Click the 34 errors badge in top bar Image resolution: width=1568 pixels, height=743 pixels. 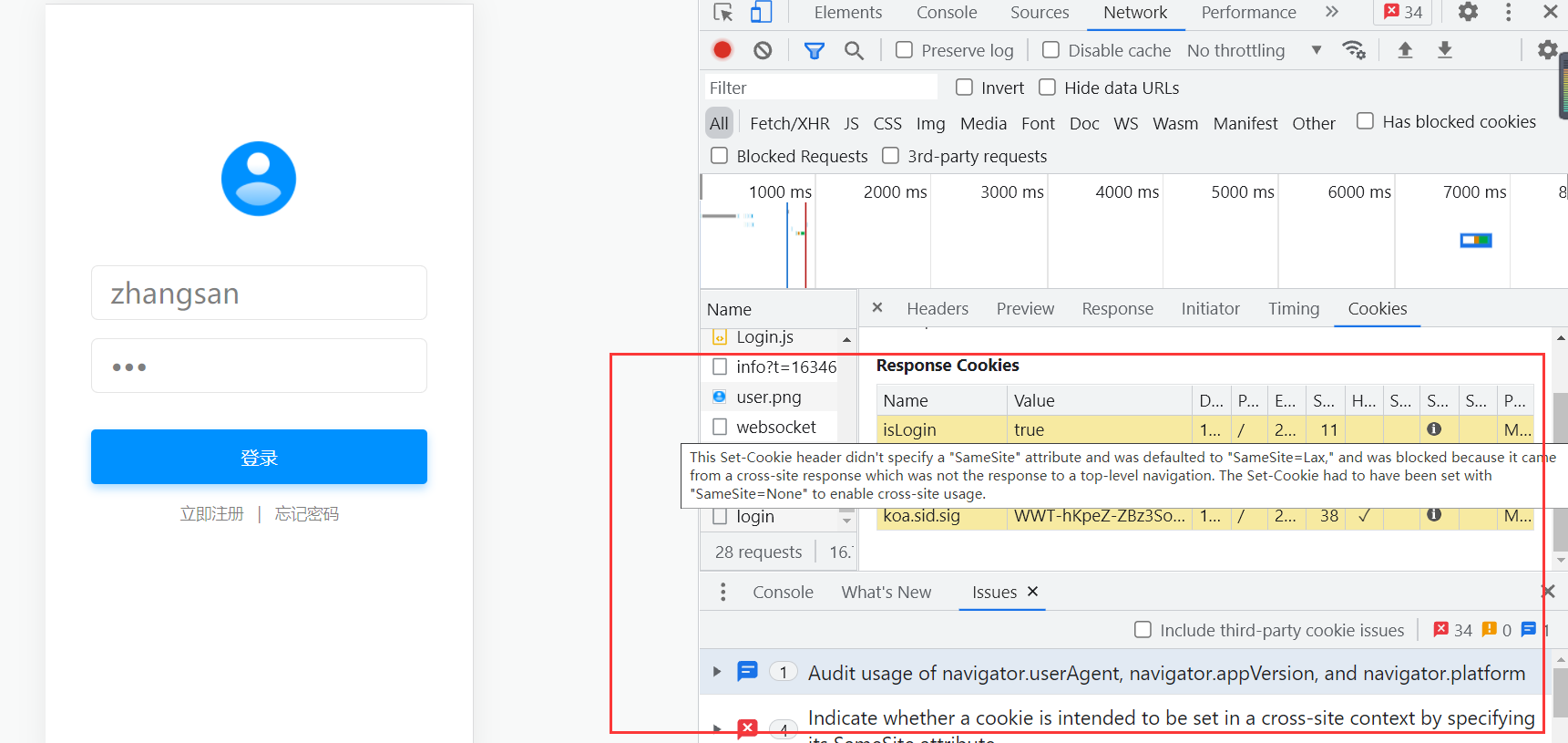tap(1403, 12)
